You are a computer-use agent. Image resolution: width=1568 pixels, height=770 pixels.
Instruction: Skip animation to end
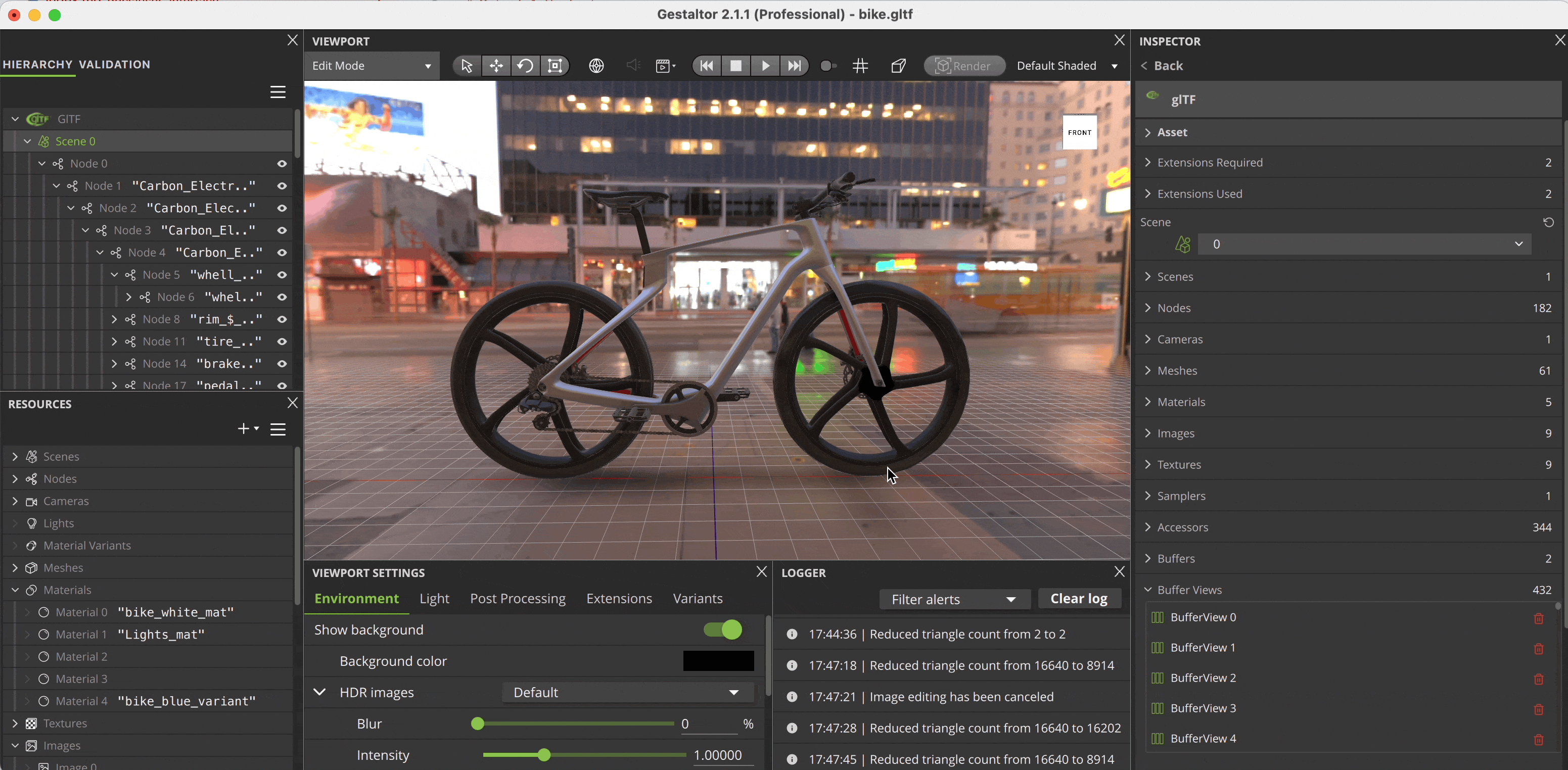click(794, 66)
